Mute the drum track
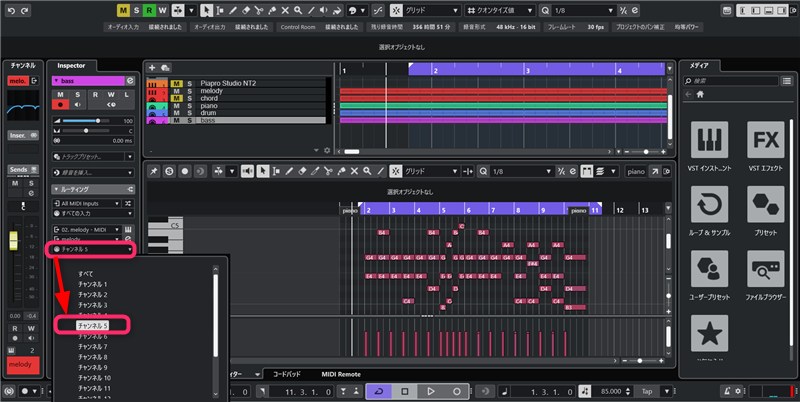800x402 pixels. [x=177, y=113]
